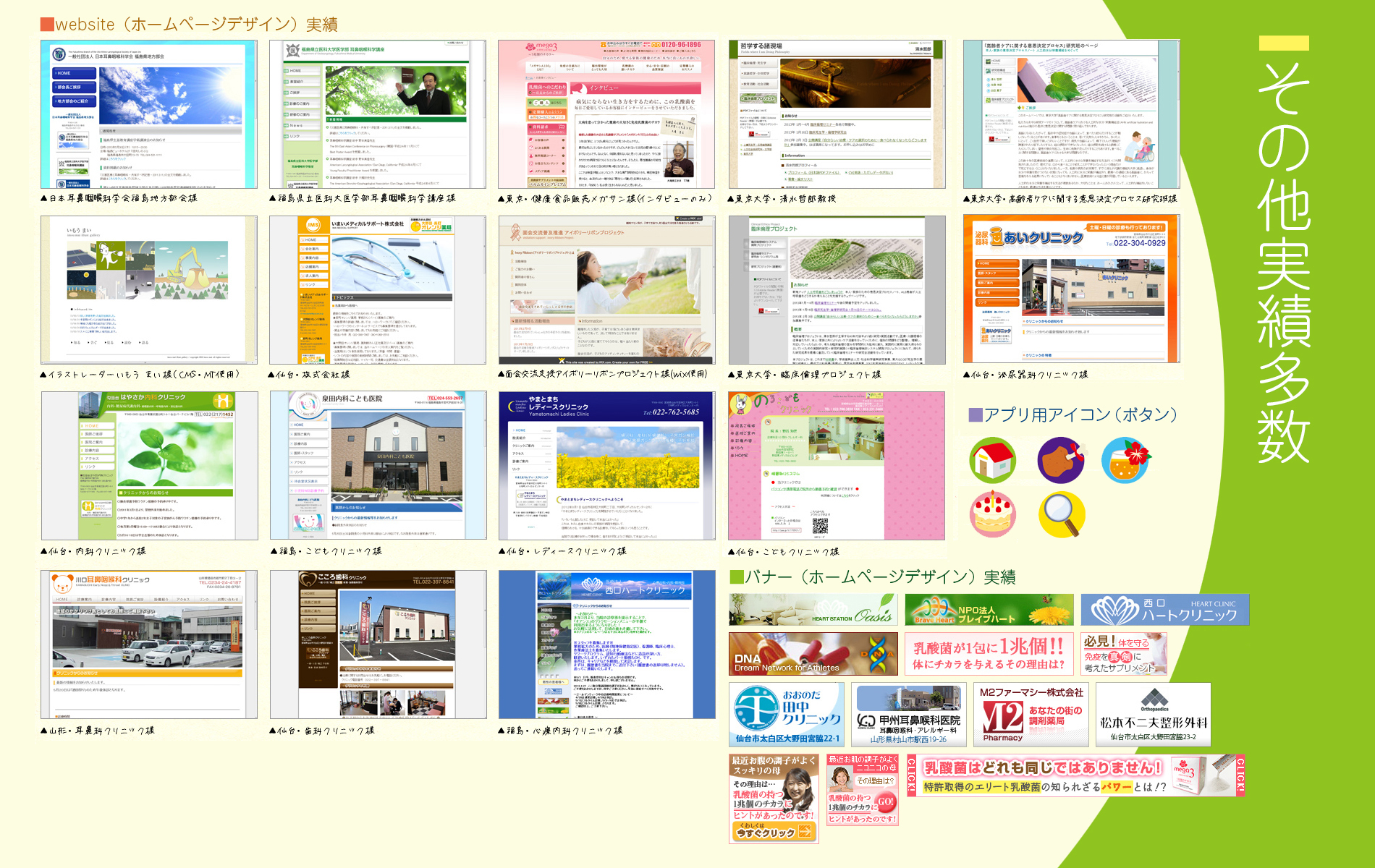Click the magnifying glass app icon
1375x868 pixels.
pyautogui.click(x=1062, y=514)
